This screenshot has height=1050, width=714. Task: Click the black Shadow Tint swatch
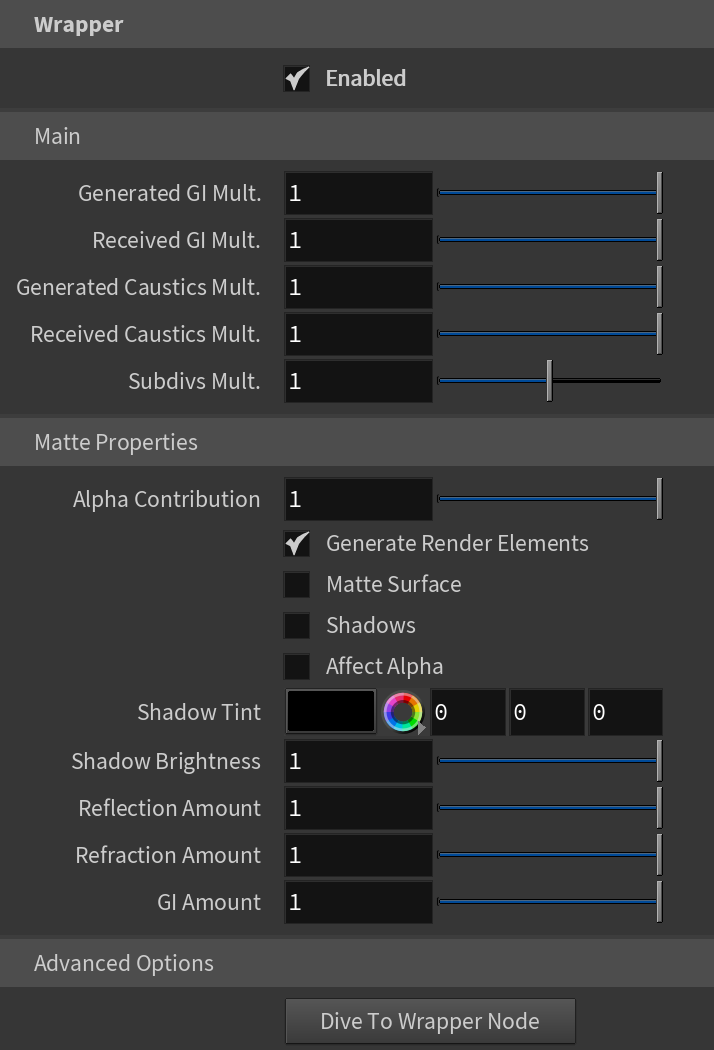tap(331, 712)
